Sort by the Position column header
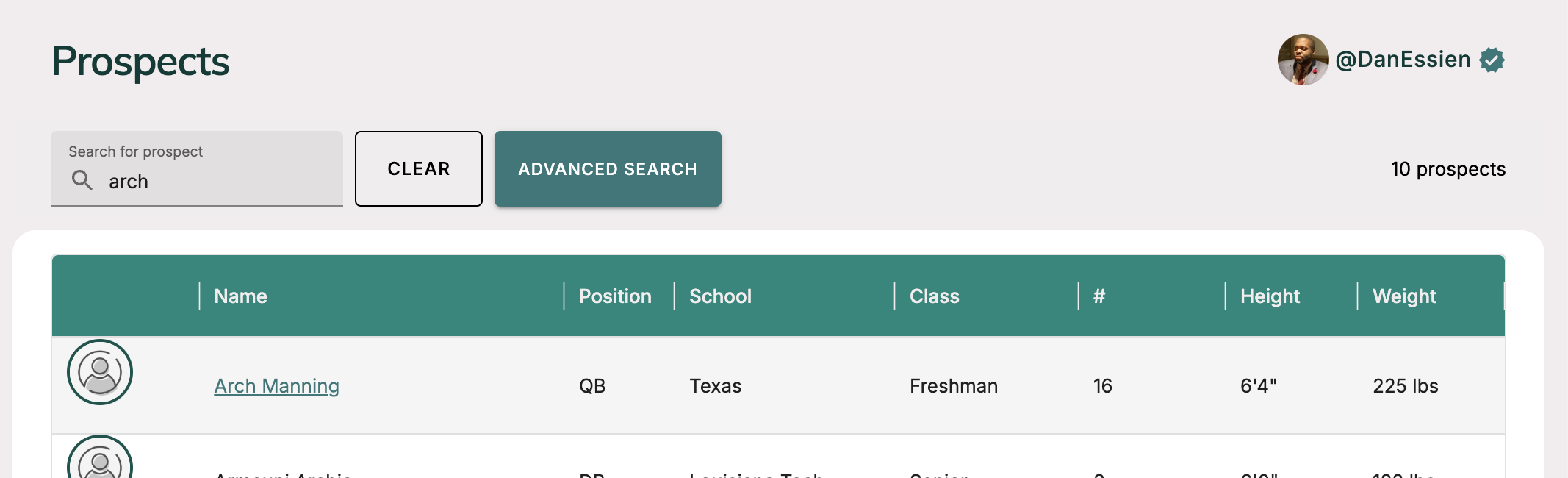This screenshot has width=1568, height=478. tap(615, 296)
